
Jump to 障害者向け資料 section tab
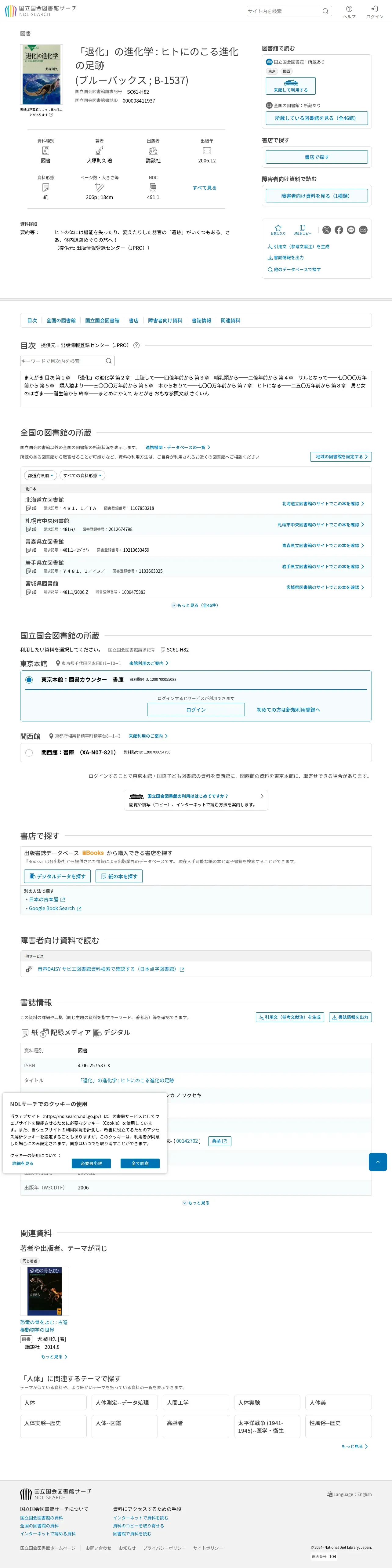(x=165, y=320)
